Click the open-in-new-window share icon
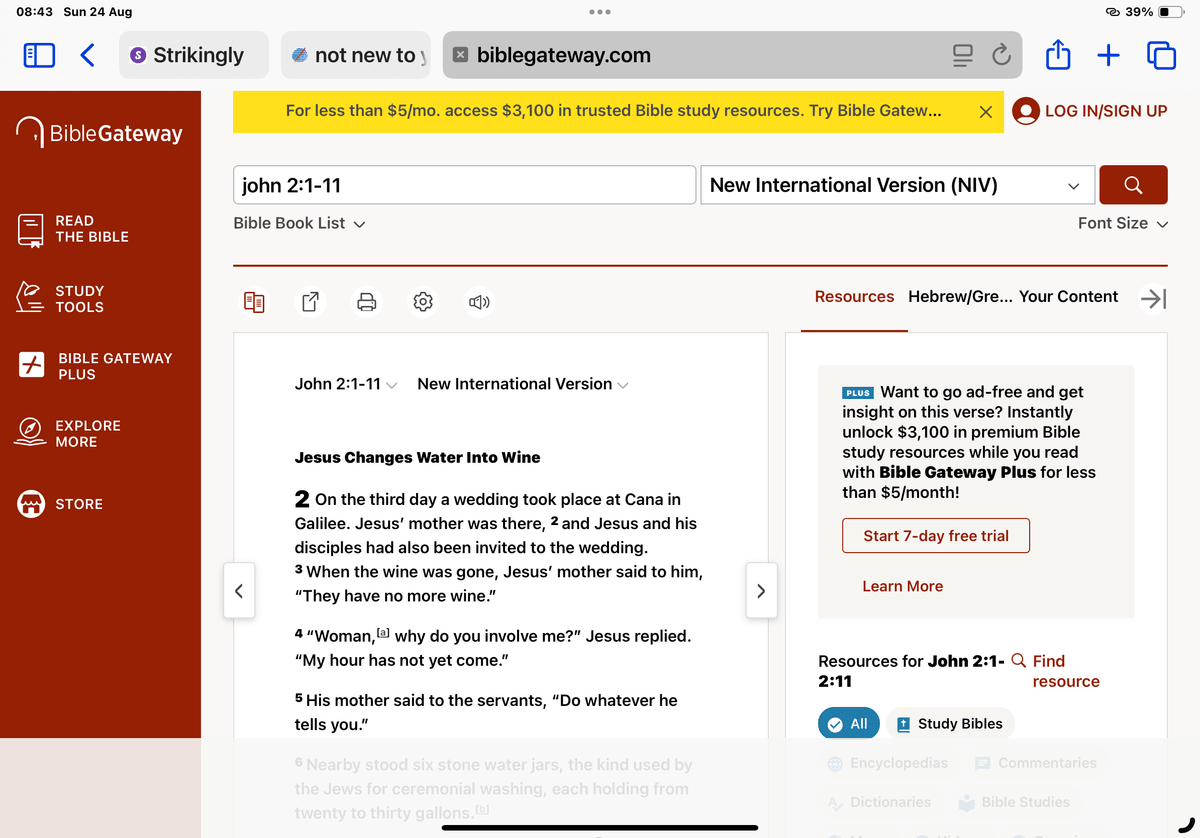This screenshot has height=838, width=1200. click(311, 301)
